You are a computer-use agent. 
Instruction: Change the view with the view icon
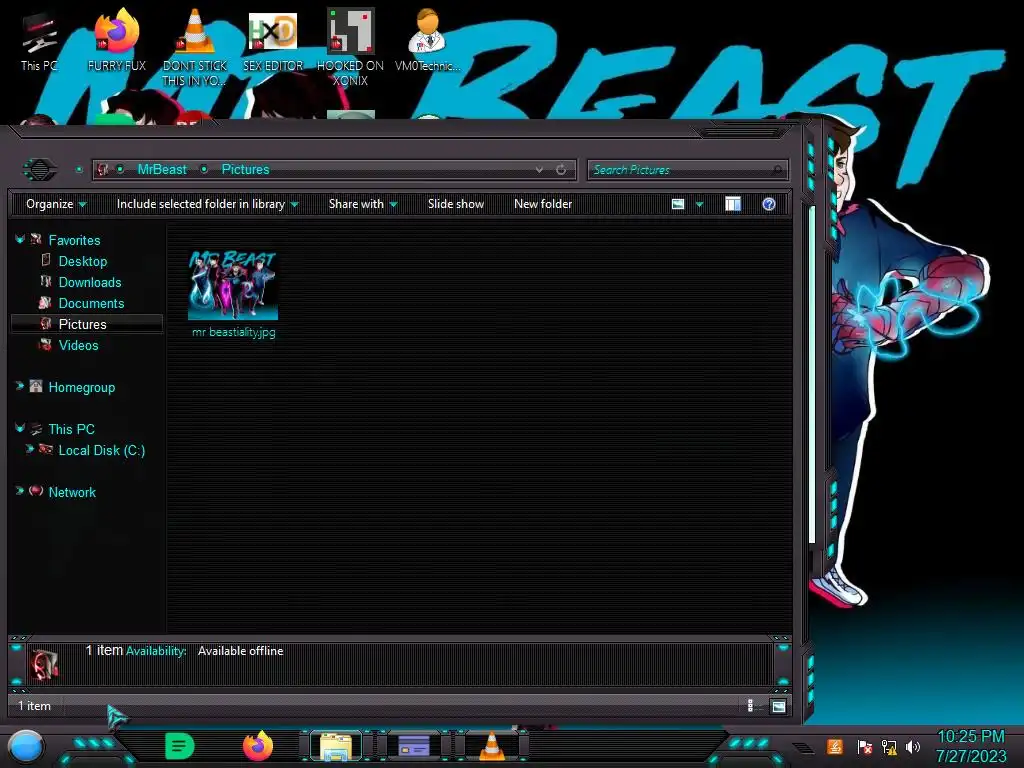pyautogui.click(x=678, y=204)
